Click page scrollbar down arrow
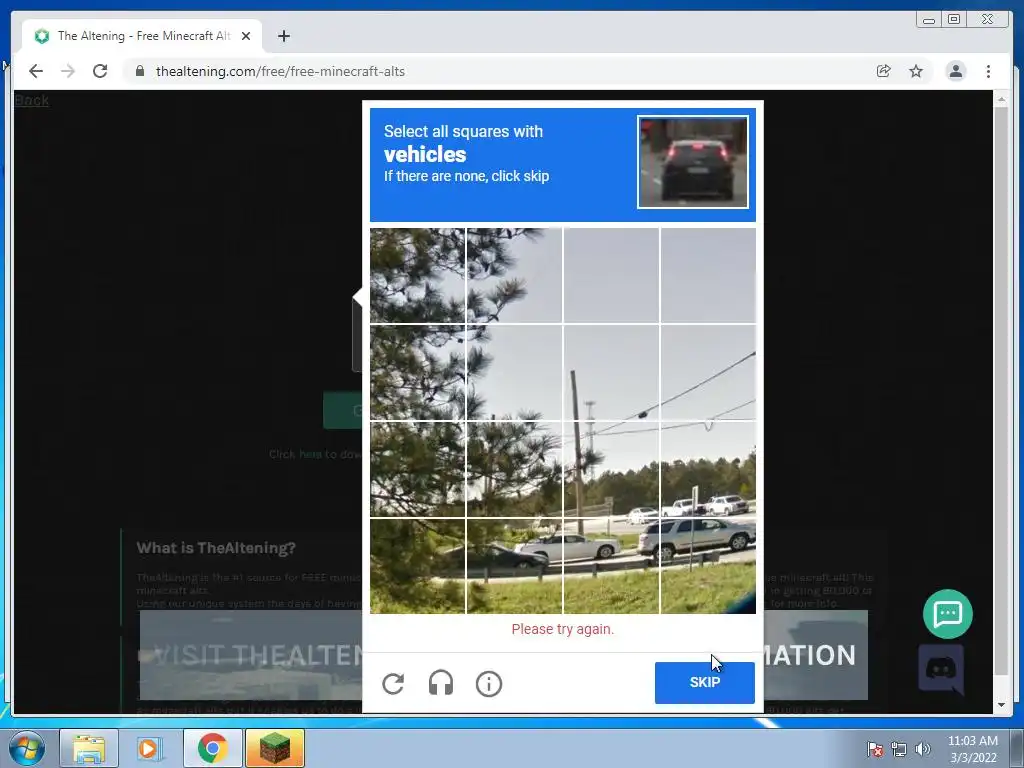1024x768 pixels. 1001,705
